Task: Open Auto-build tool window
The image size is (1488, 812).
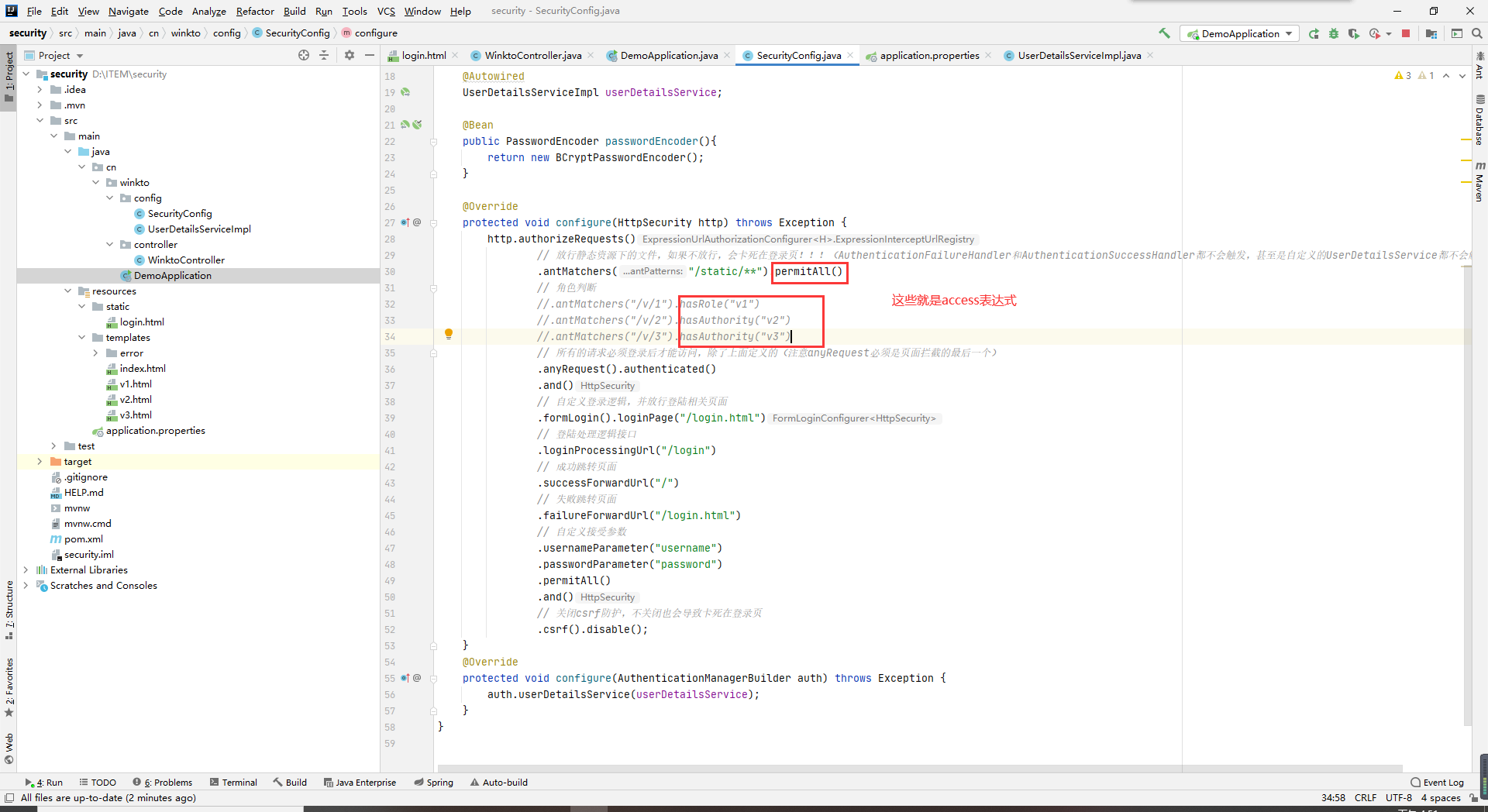Action: point(499,783)
